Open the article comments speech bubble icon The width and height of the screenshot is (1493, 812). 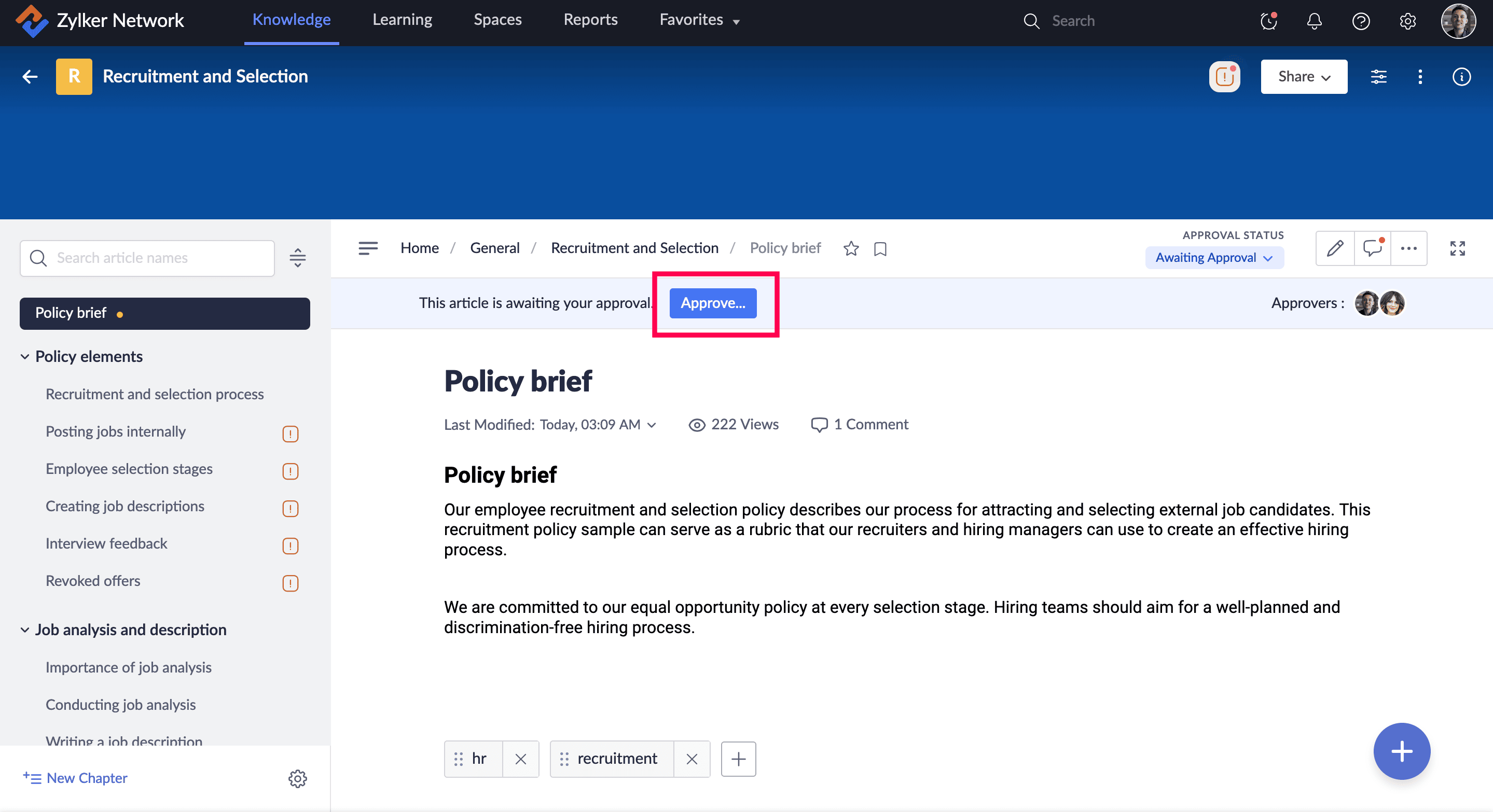1372,248
